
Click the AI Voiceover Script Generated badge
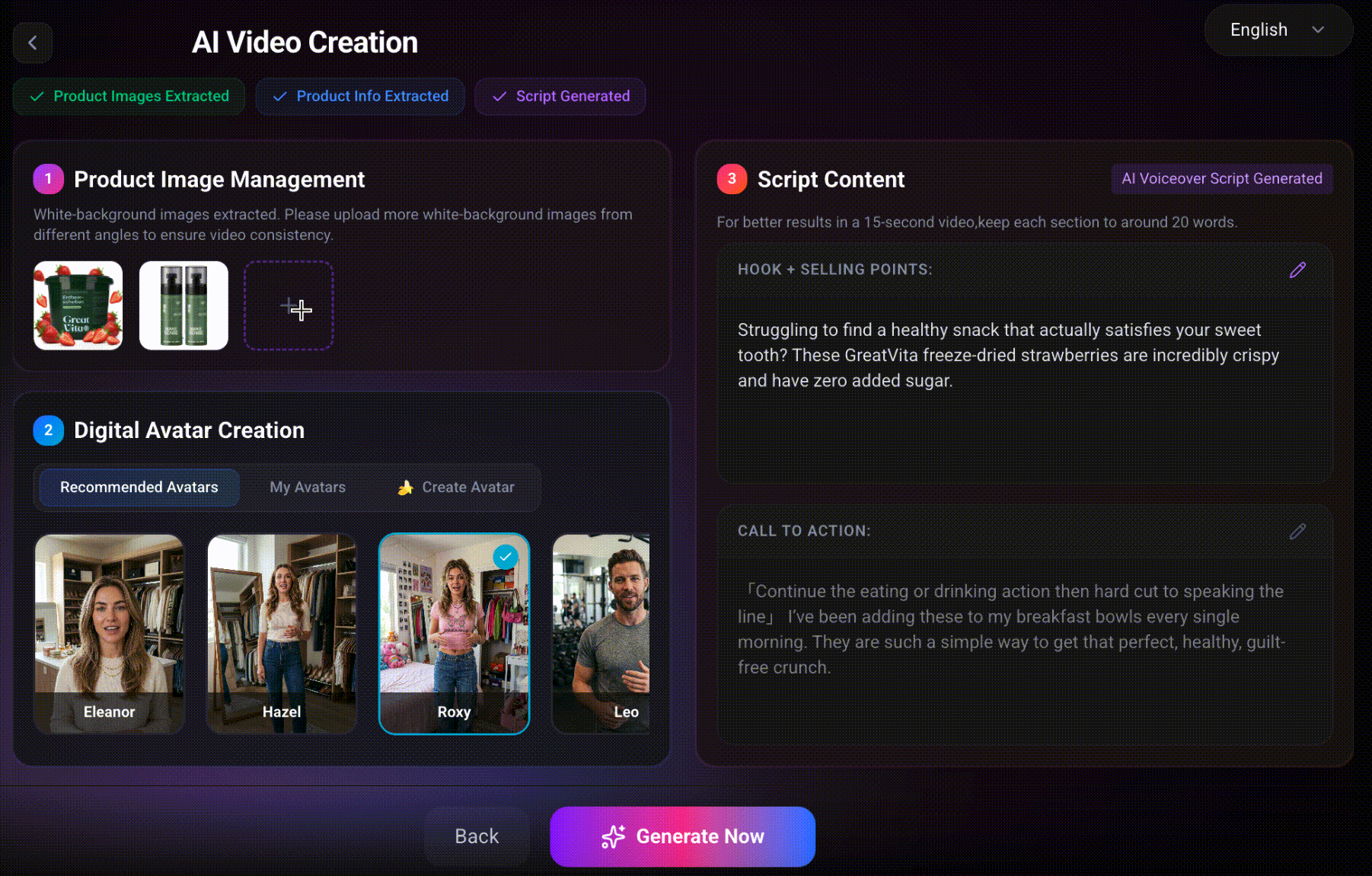tap(1222, 179)
